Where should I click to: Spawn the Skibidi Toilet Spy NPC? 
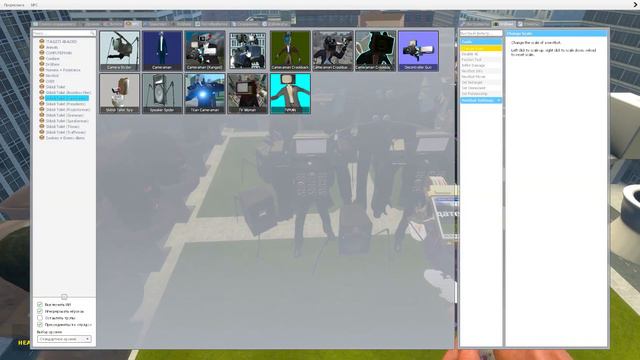[x=119, y=93]
